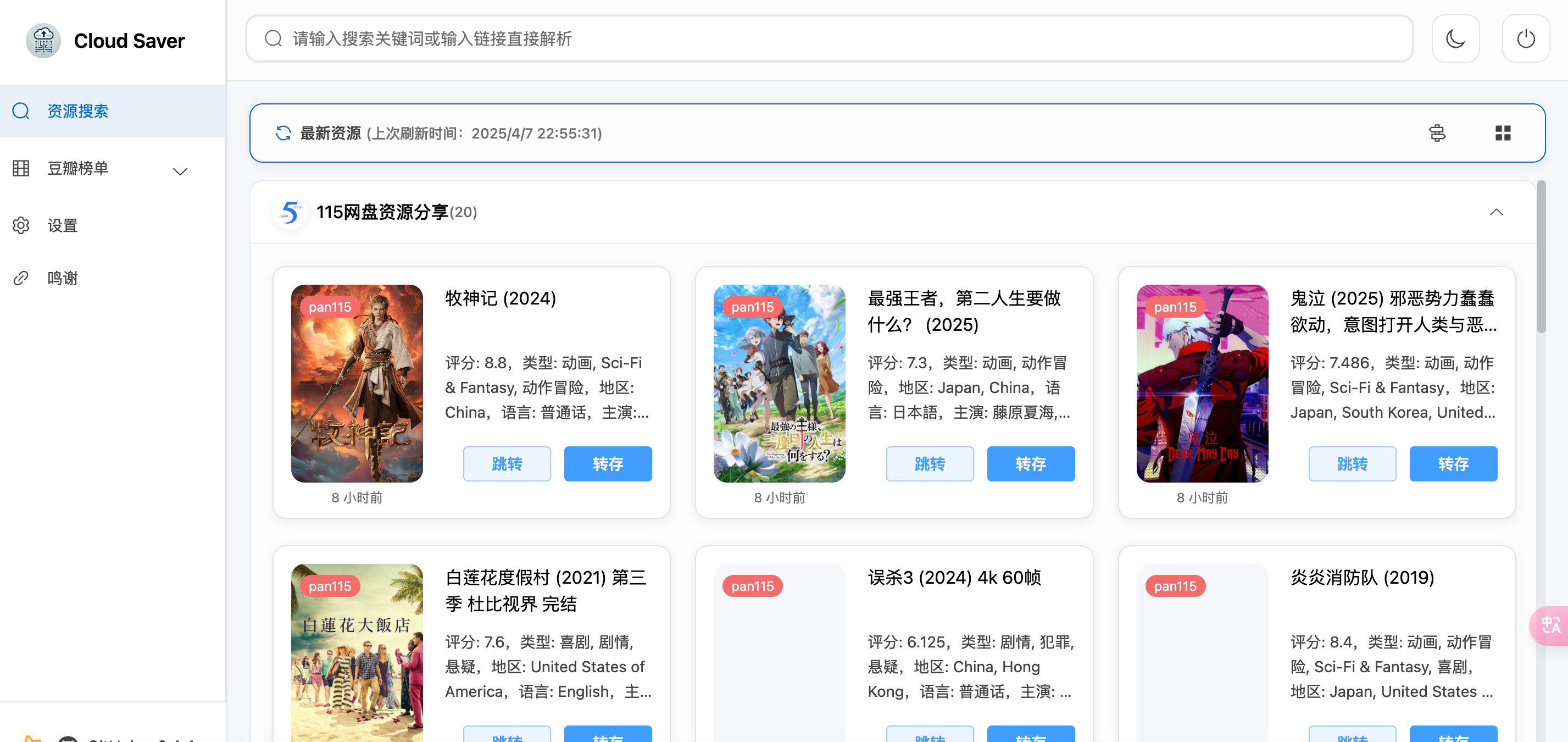Open the 牧神记 poster thumbnail

point(357,384)
